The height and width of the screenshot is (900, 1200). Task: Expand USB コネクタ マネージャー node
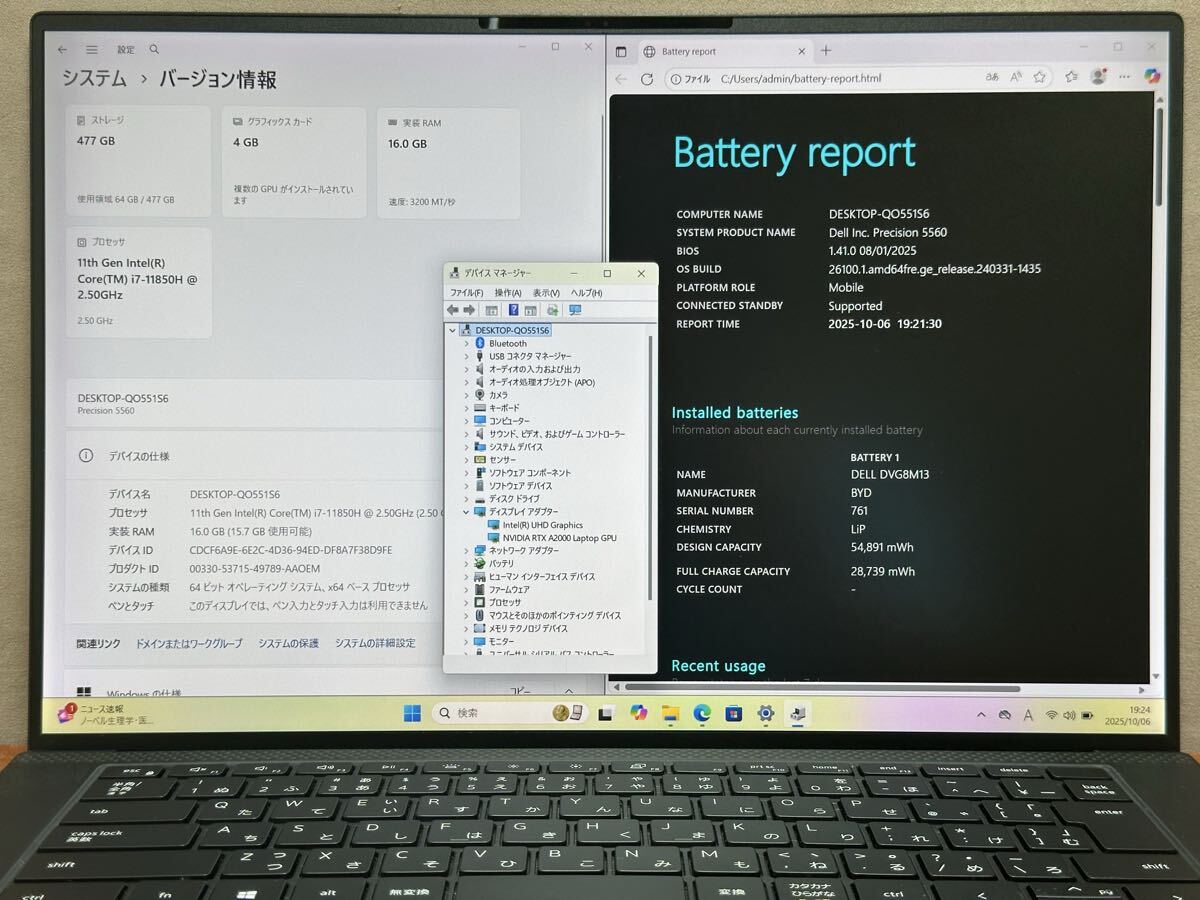tap(466, 356)
